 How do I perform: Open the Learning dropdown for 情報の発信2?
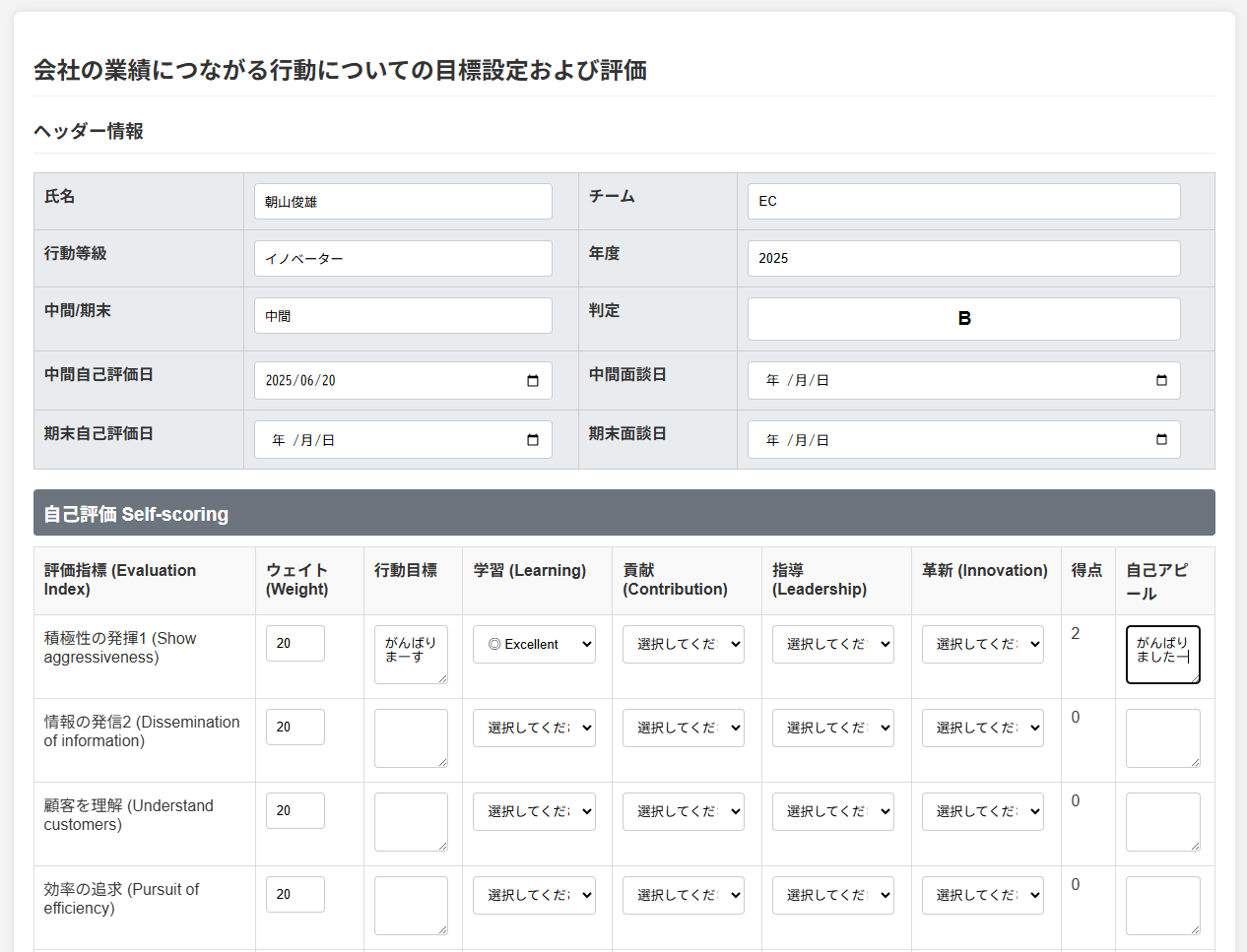point(534,728)
